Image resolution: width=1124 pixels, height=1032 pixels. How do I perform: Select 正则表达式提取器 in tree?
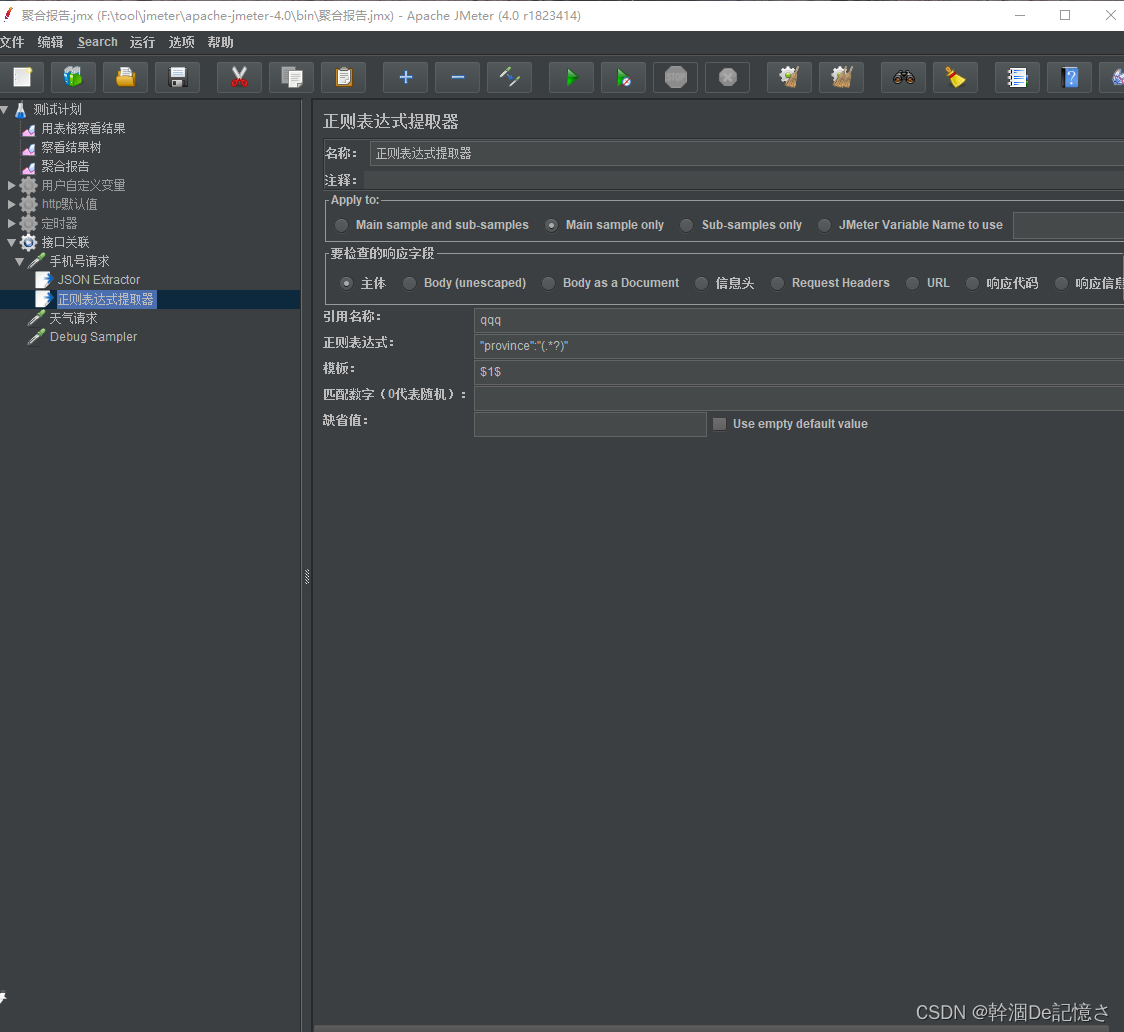tap(105, 299)
